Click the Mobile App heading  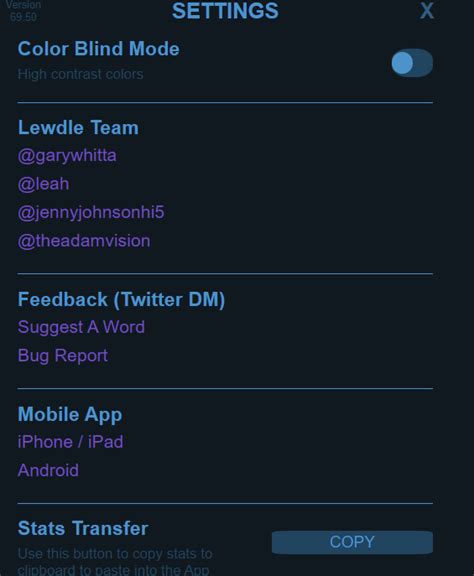(70, 414)
